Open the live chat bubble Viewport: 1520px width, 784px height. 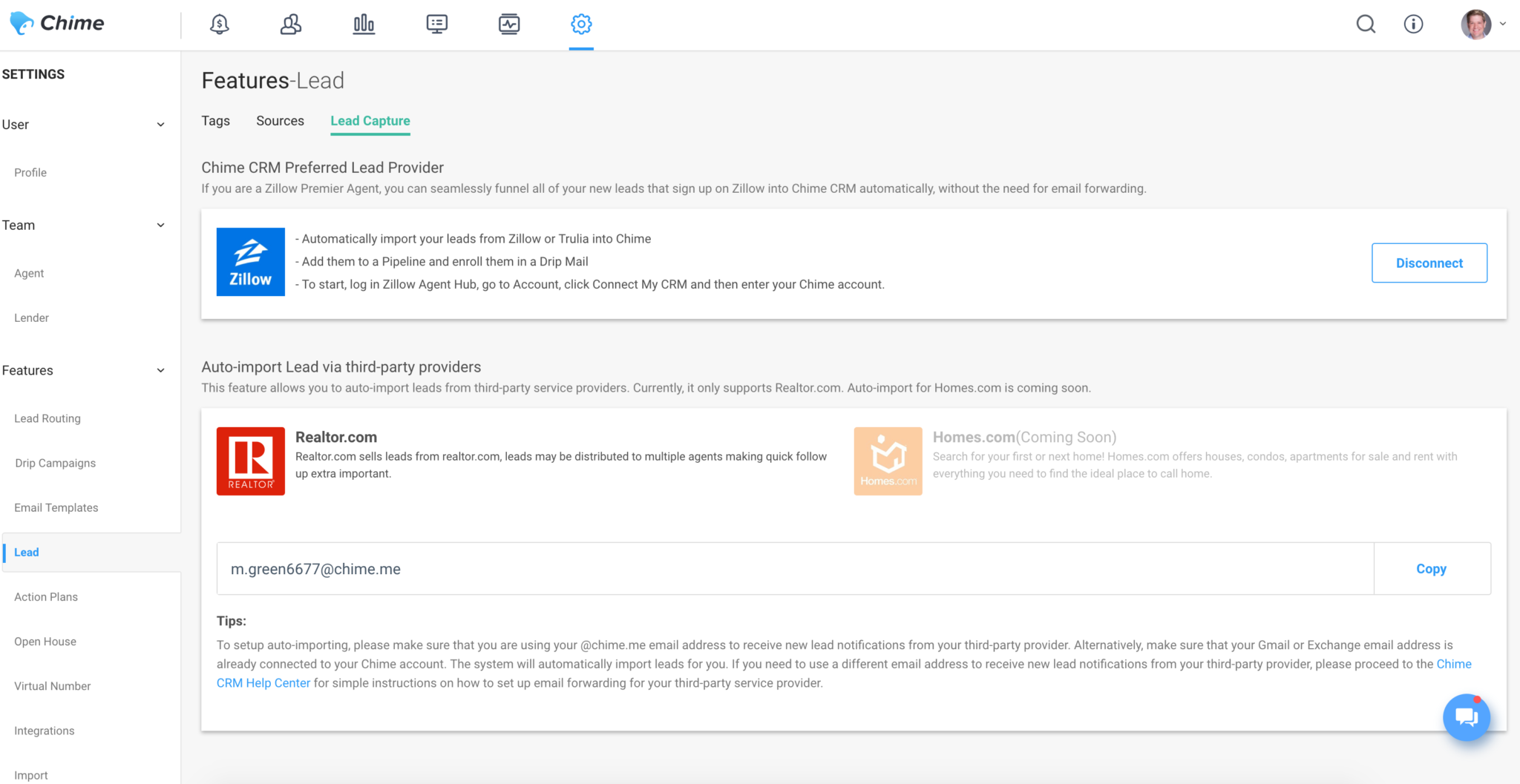pos(1466,717)
